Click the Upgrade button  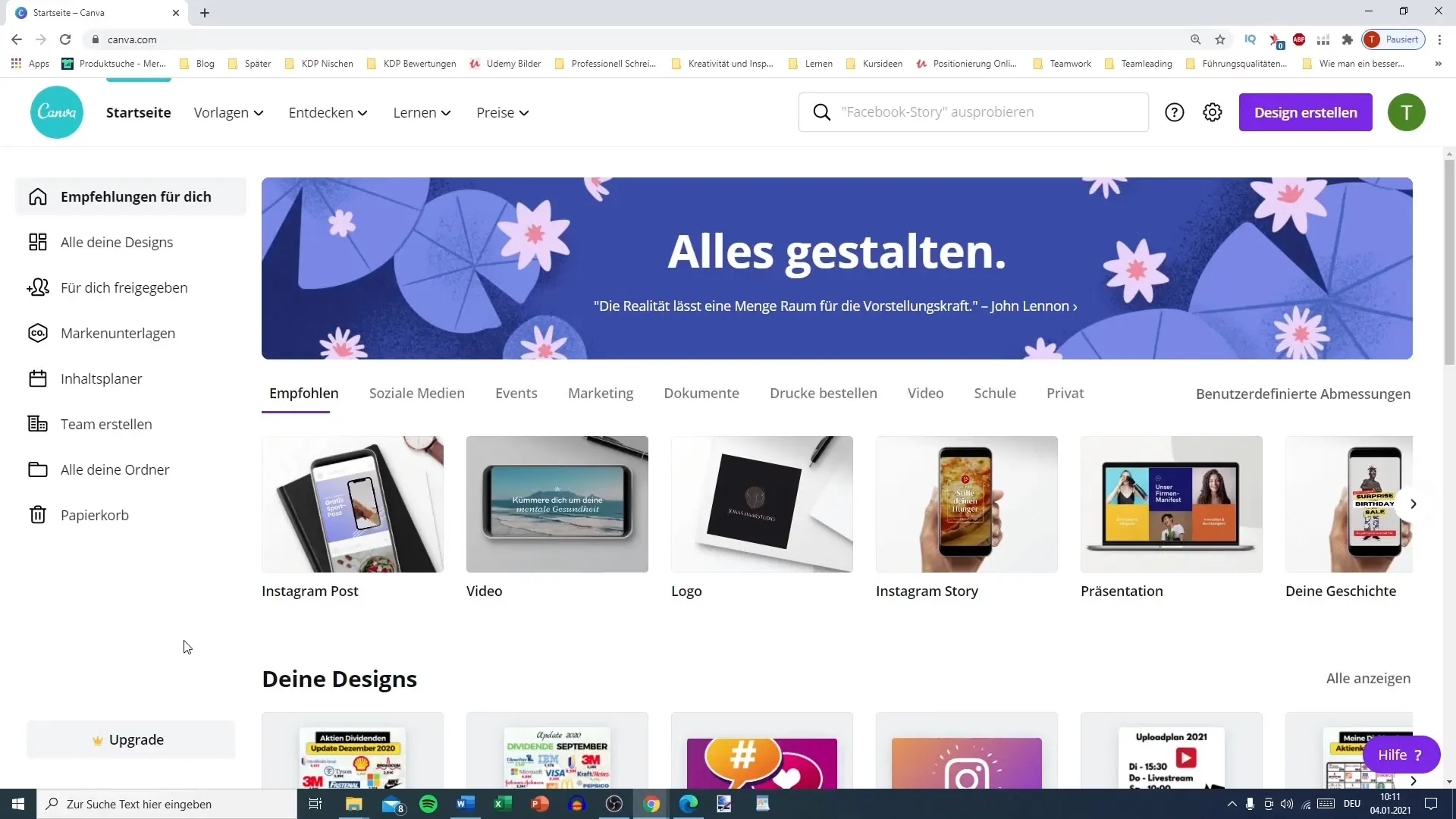point(131,740)
